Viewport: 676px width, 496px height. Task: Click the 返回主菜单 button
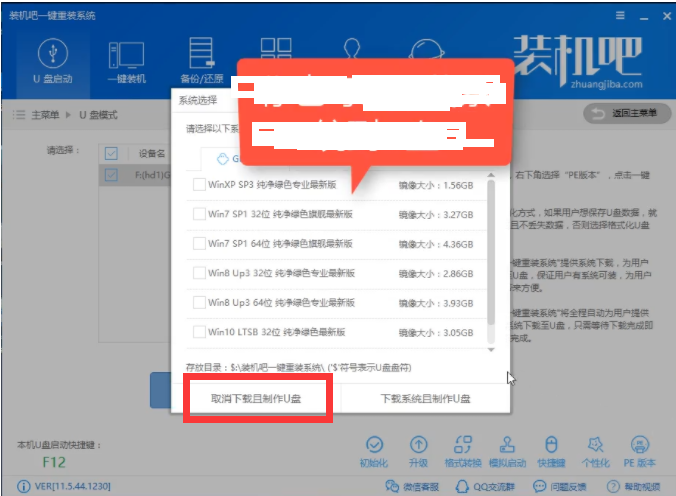click(627, 113)
